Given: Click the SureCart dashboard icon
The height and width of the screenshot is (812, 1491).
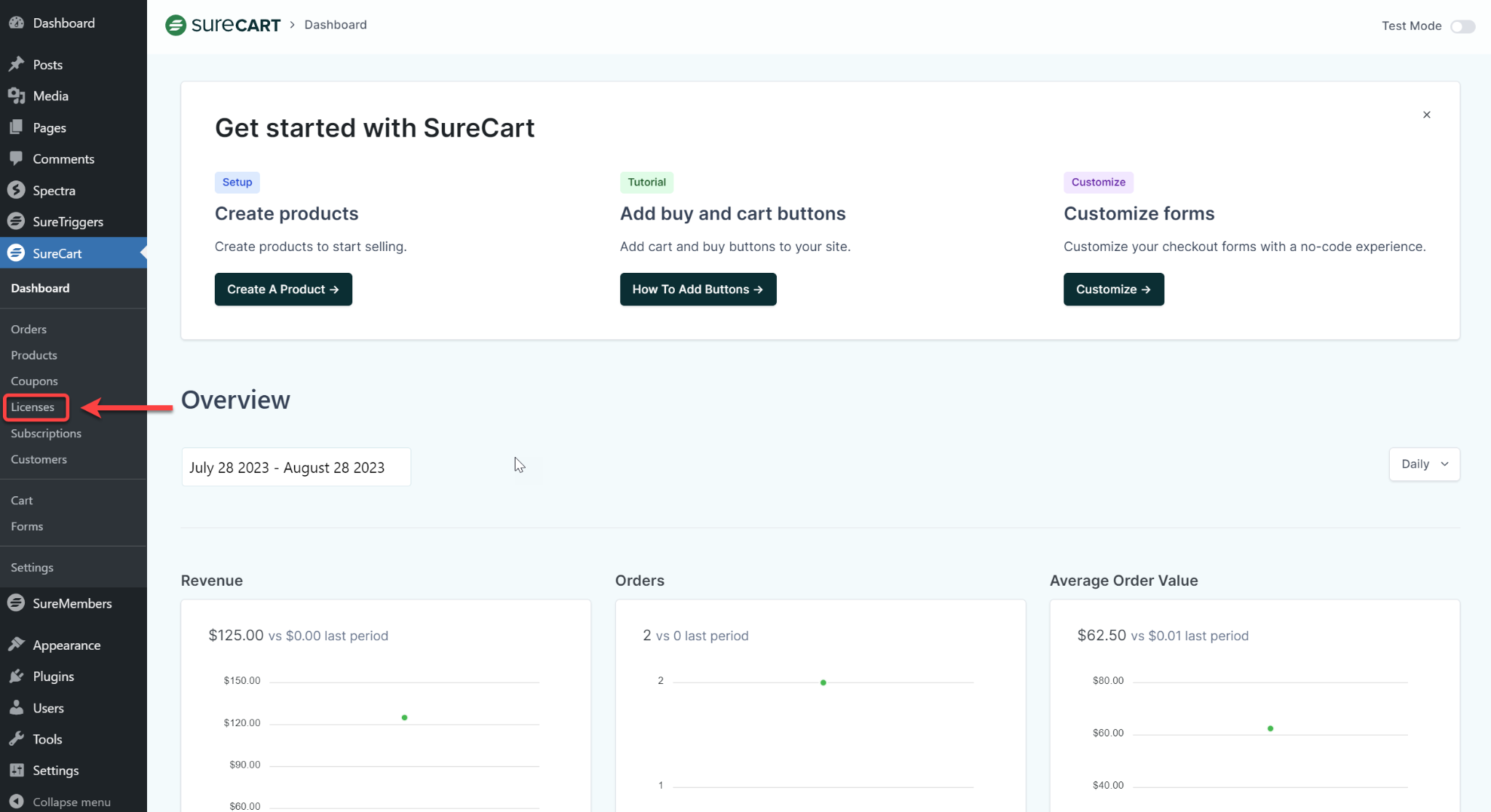Looking at the screenshot, I should [17, 253].
